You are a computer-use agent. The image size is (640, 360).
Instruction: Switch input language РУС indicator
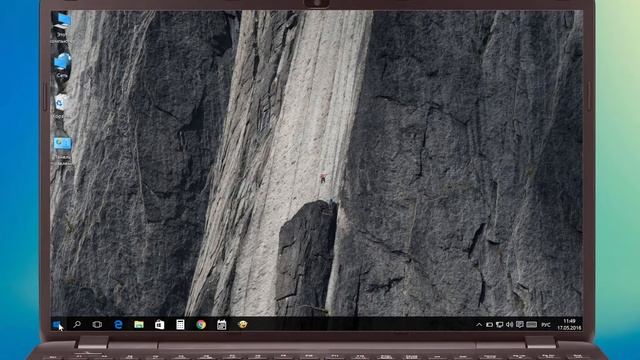click(546, 325)
